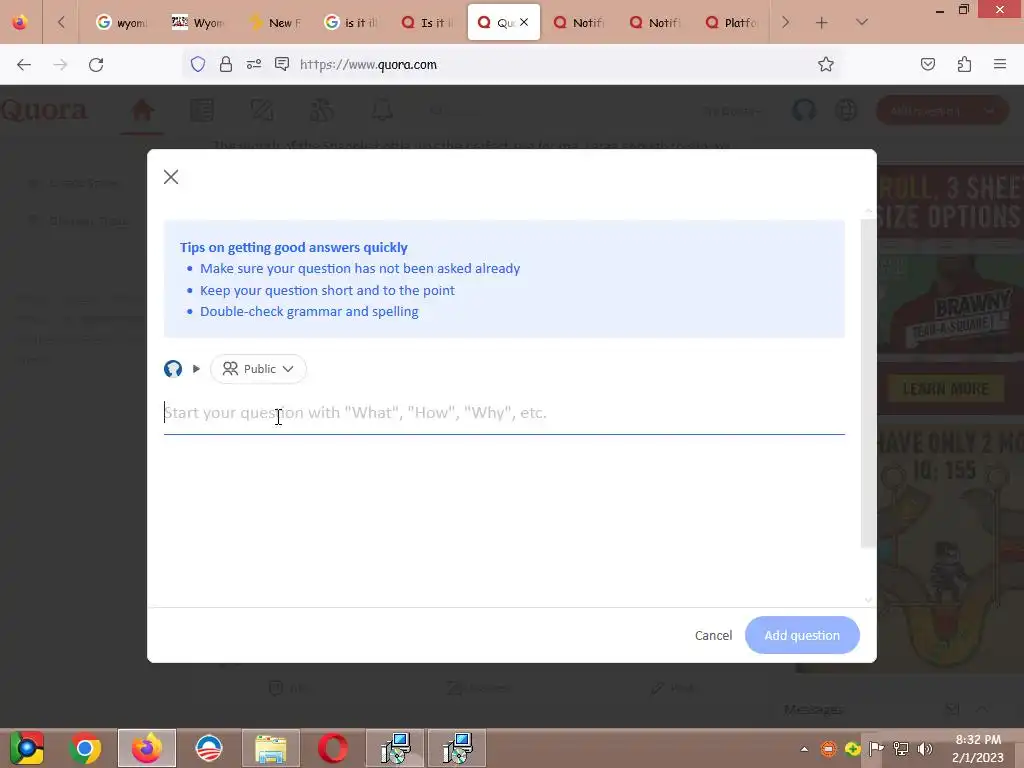Click the taskbar clock showing 8:32 PM
The image size is (1024, 768).
[978, 748]
